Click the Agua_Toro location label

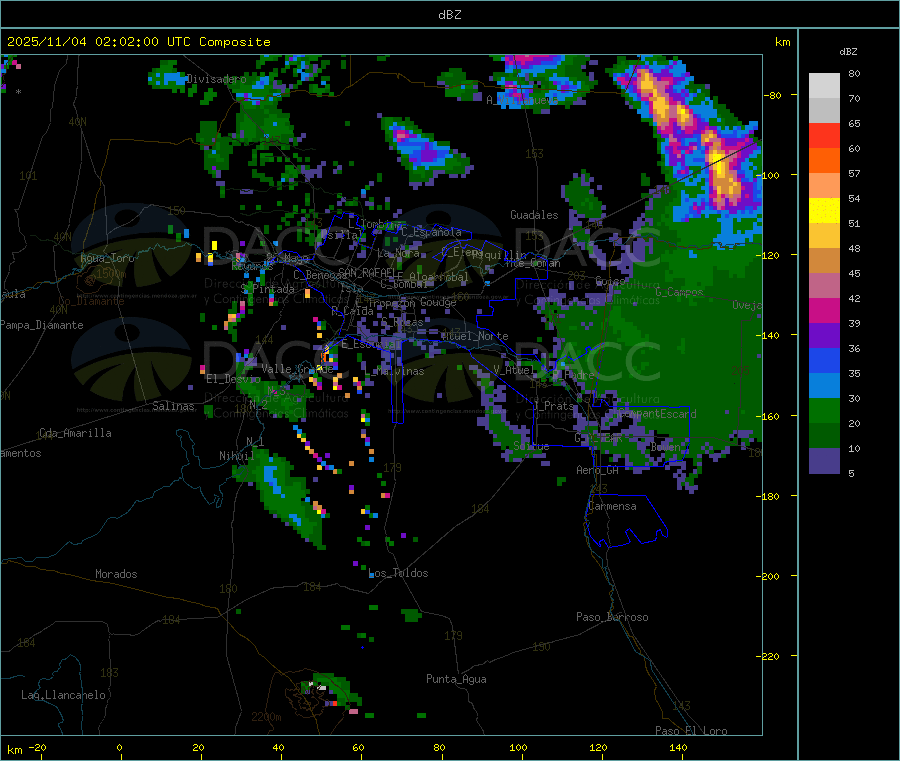tap(107, 258)
